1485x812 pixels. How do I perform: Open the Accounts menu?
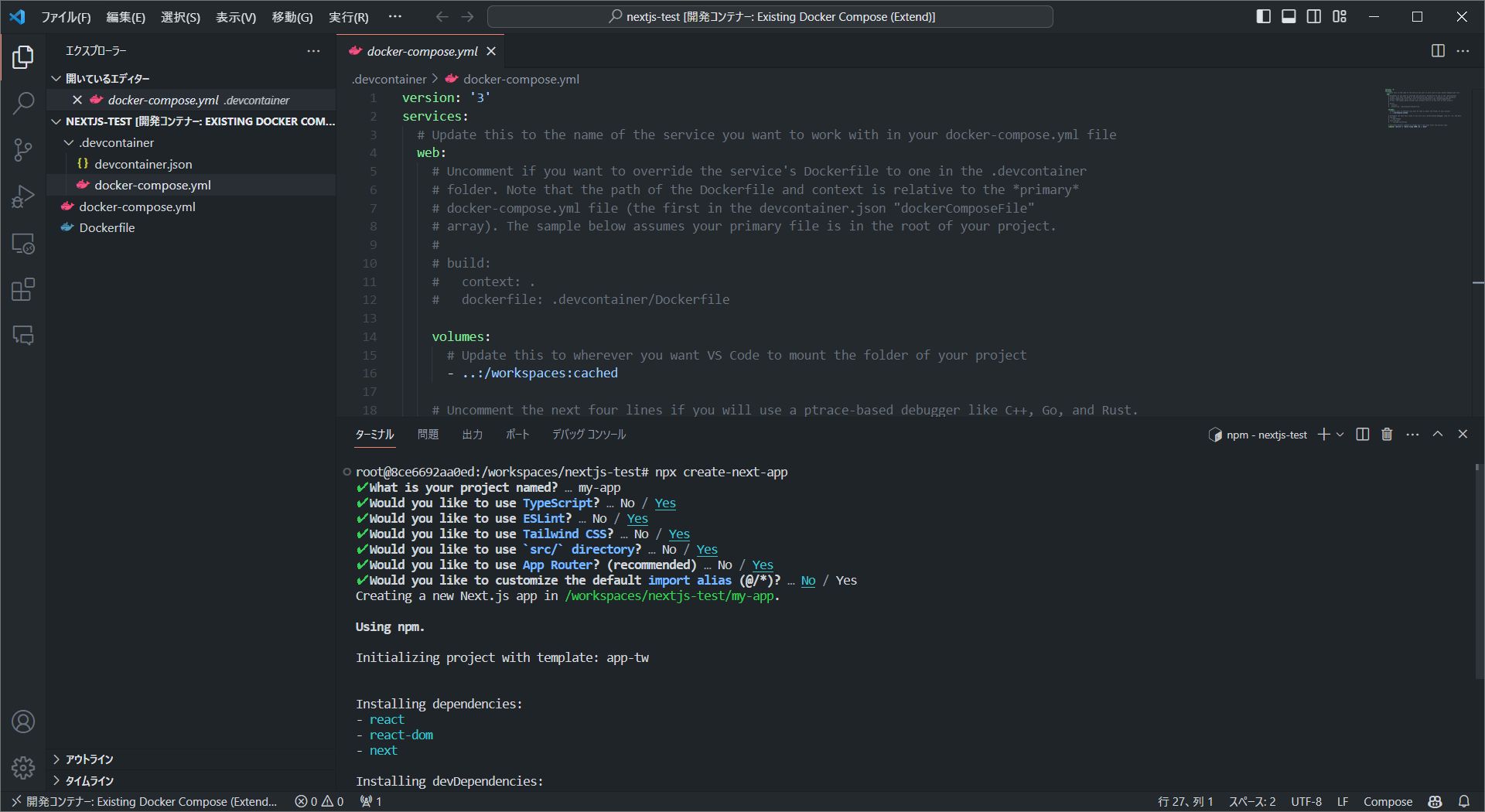pos(23,722)
